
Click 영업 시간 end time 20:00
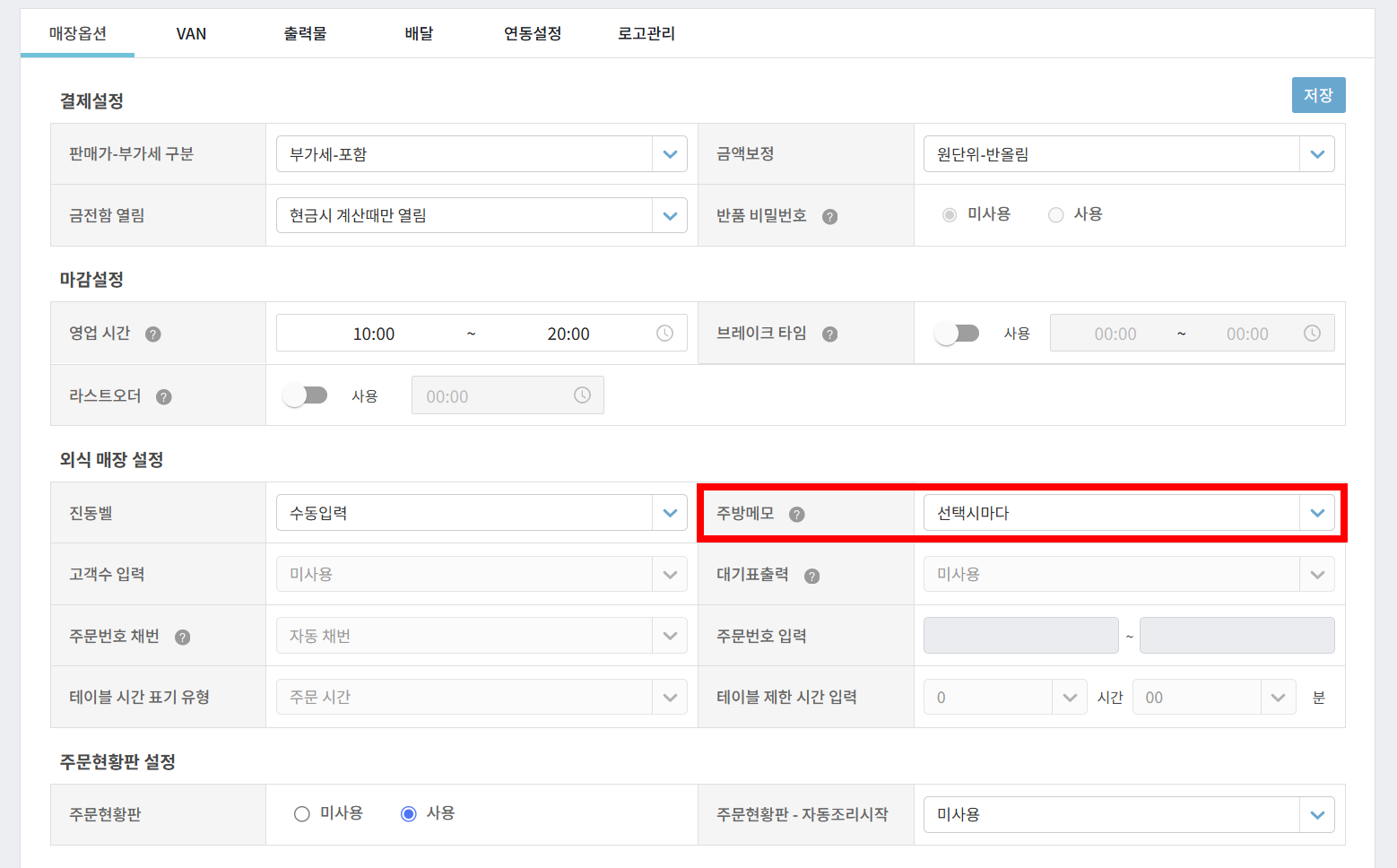click(x=568, y=334)
